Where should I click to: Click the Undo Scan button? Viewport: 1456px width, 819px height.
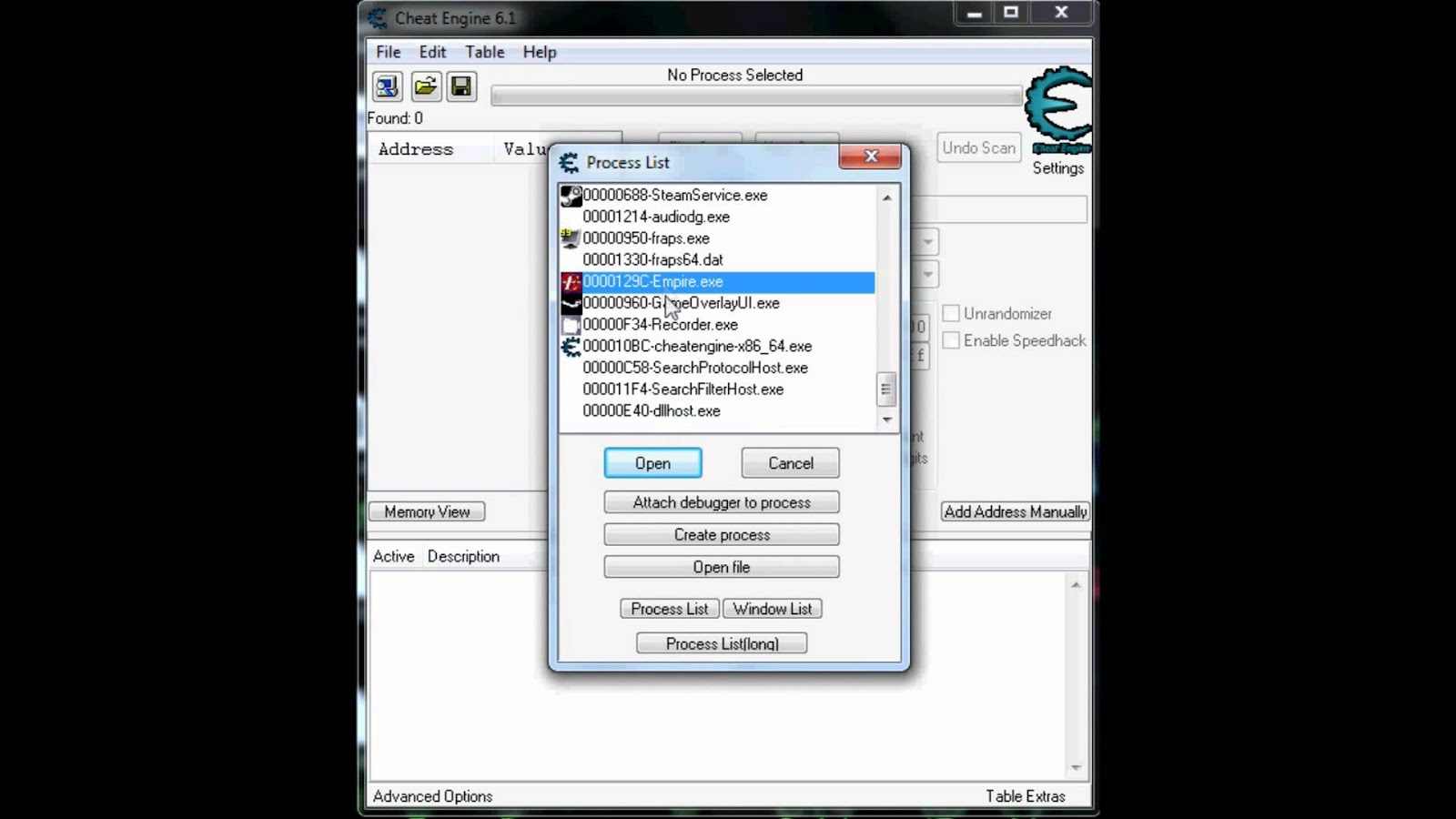pyautogui.click(x=979, y=147)
